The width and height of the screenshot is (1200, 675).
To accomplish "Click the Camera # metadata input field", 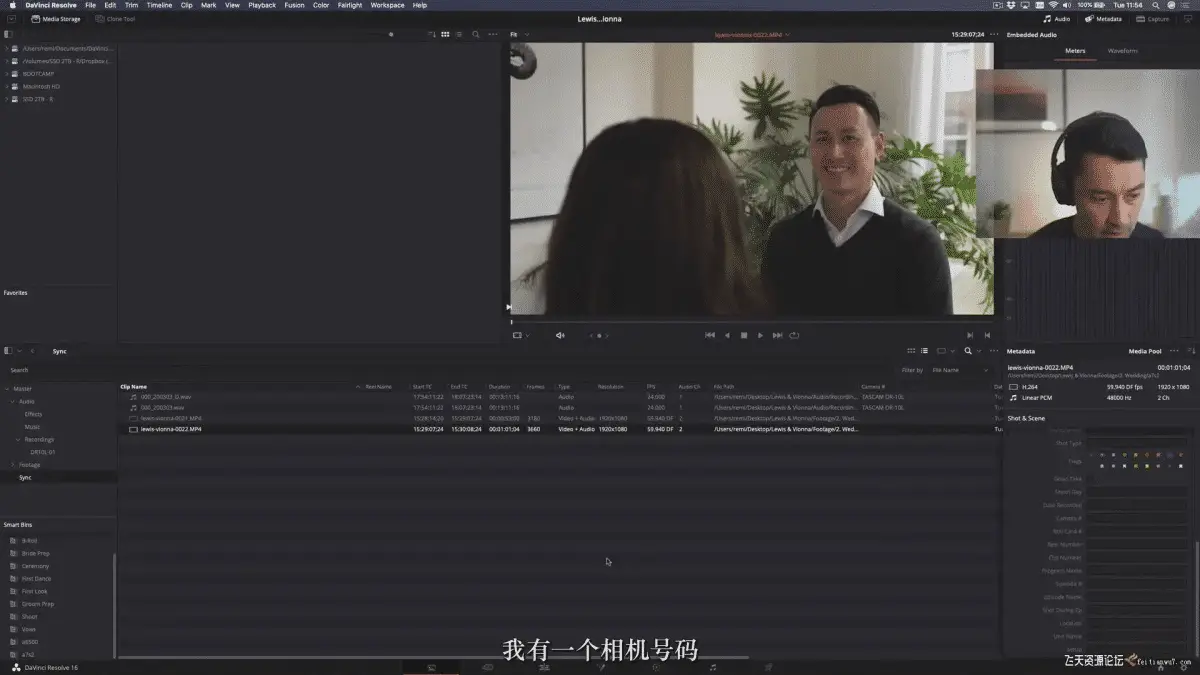I will coord(1138,518).
